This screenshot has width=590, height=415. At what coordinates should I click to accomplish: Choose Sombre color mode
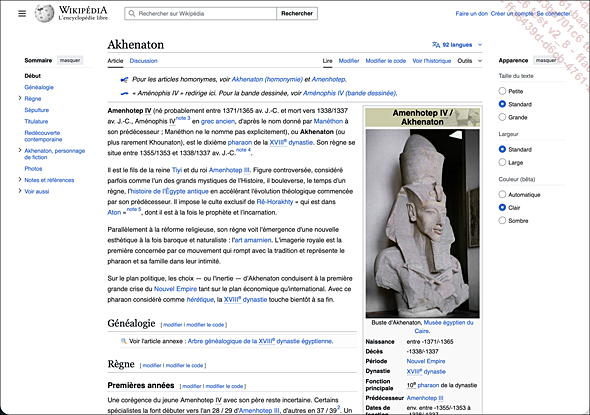click(502, 220)
